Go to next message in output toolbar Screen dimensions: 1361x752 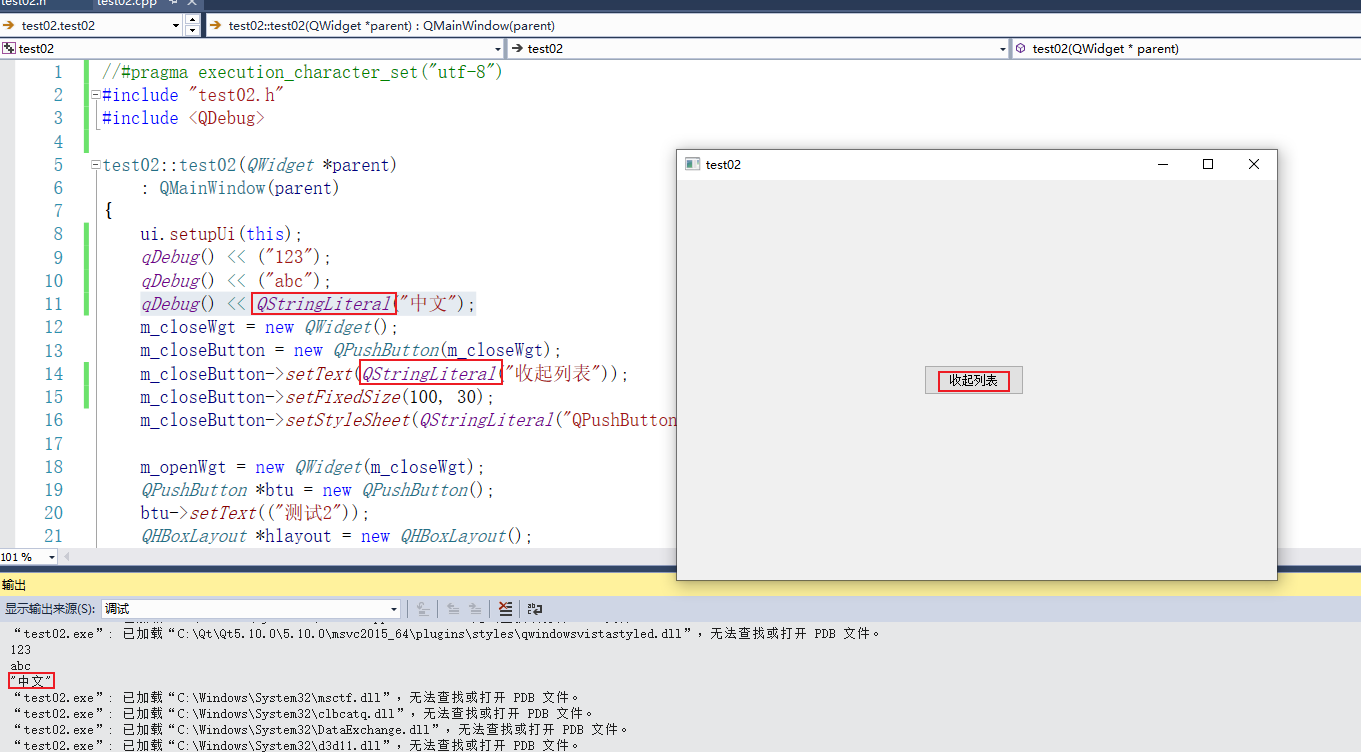[476, 608]
